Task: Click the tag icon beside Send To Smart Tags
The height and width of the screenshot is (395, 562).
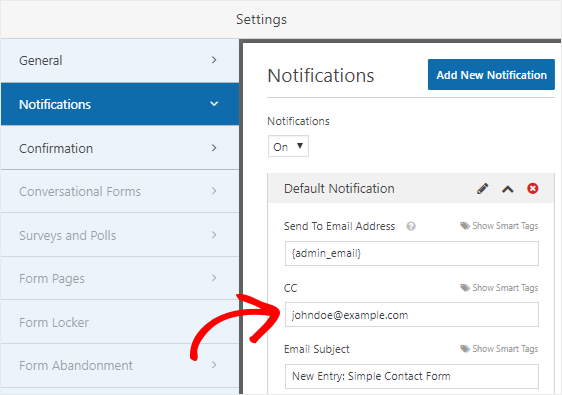Action: coord(465,226)
